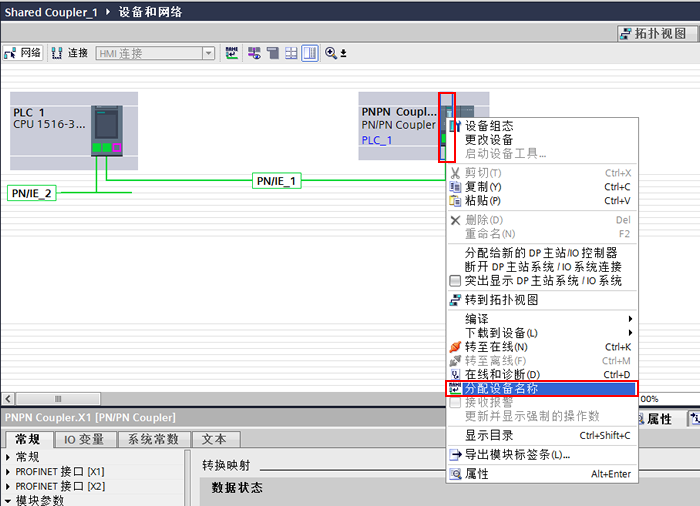700x506 pixels.
Task: Open the HMI 连接 connection type dropdown
Action: coord(208,54)
